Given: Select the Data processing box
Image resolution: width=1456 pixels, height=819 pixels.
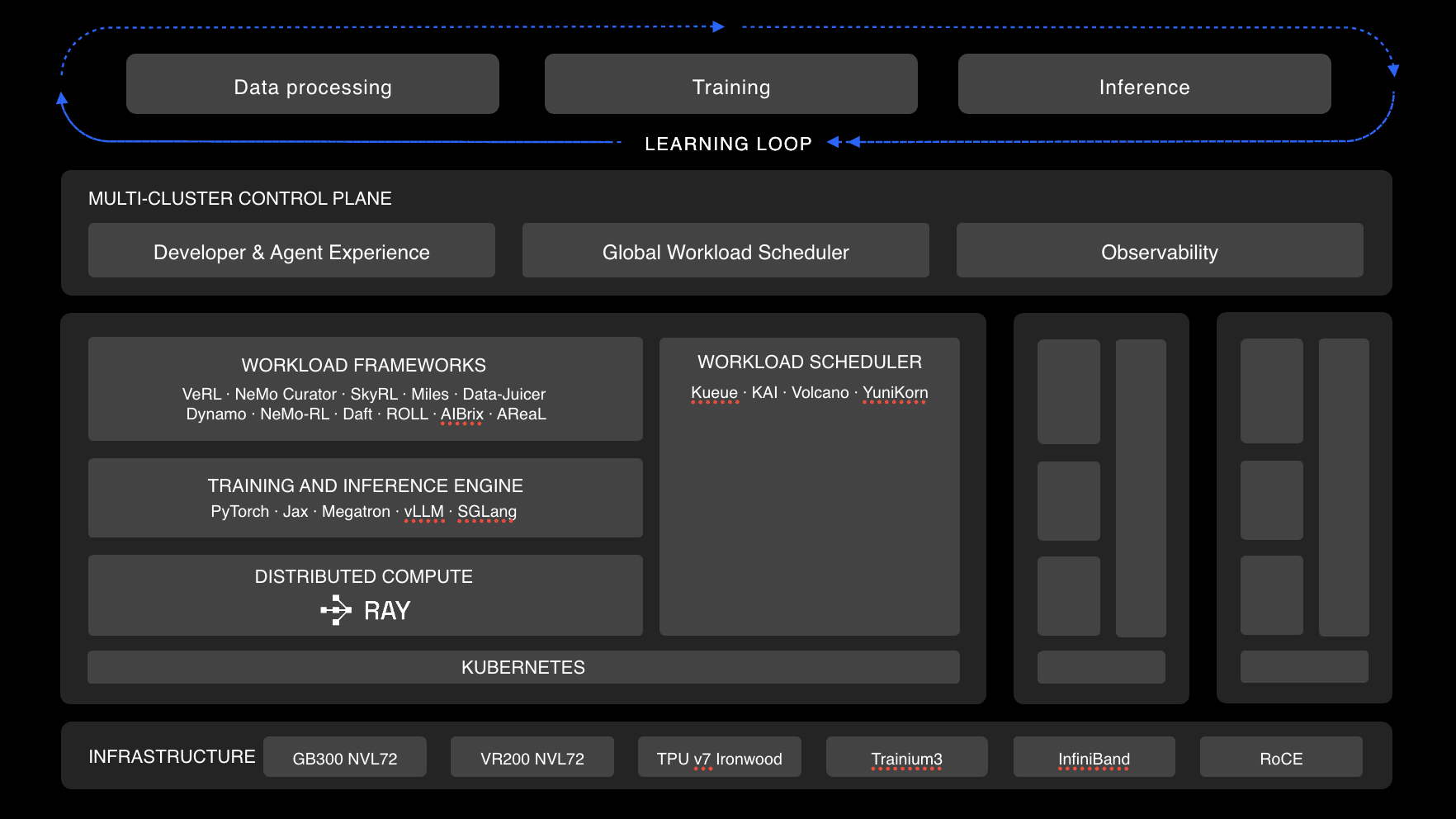Looking at the screenshot, I should click(x=313, y=84).
